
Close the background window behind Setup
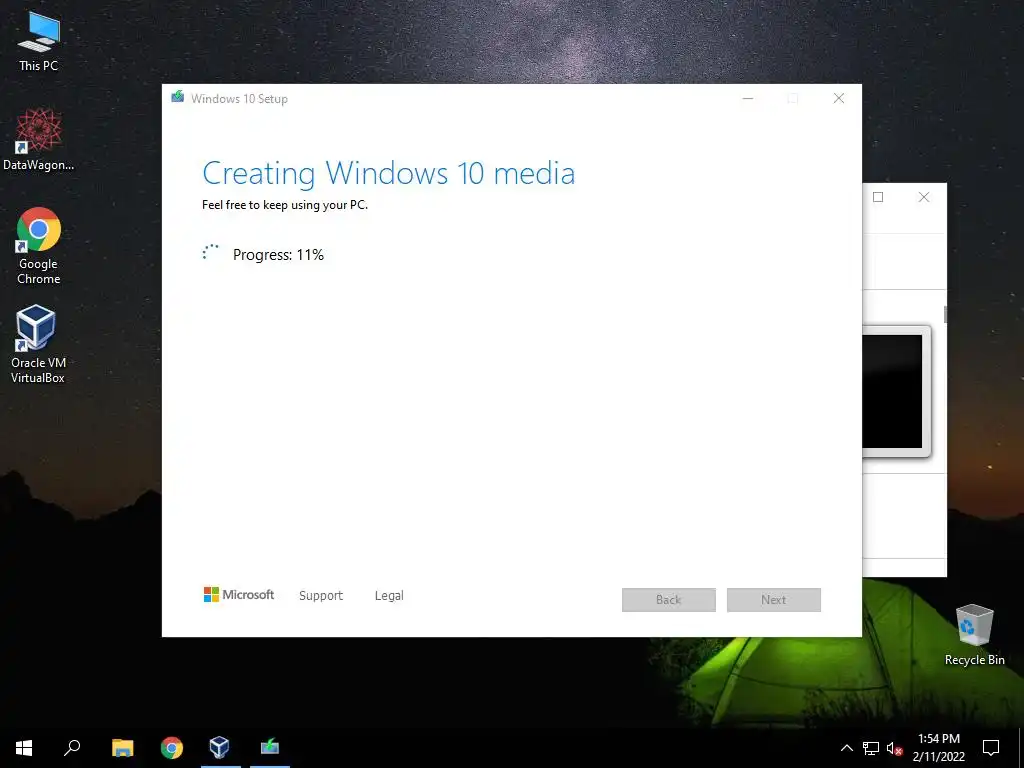tap(924, 197)
